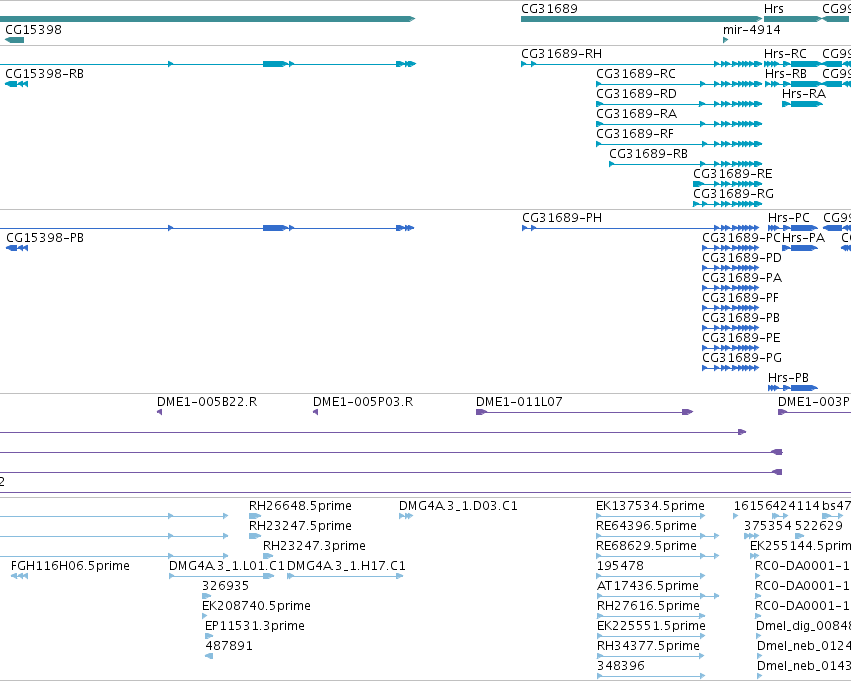851x681 pixels.
Task: Click the CG31689-PC protein label
Action: (741, 238)
